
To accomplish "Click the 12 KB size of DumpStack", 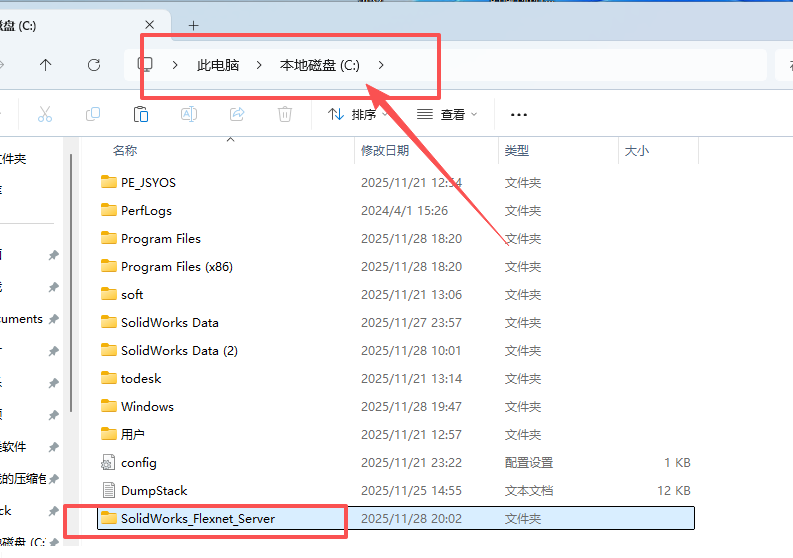I will click(x=674, y=491).
